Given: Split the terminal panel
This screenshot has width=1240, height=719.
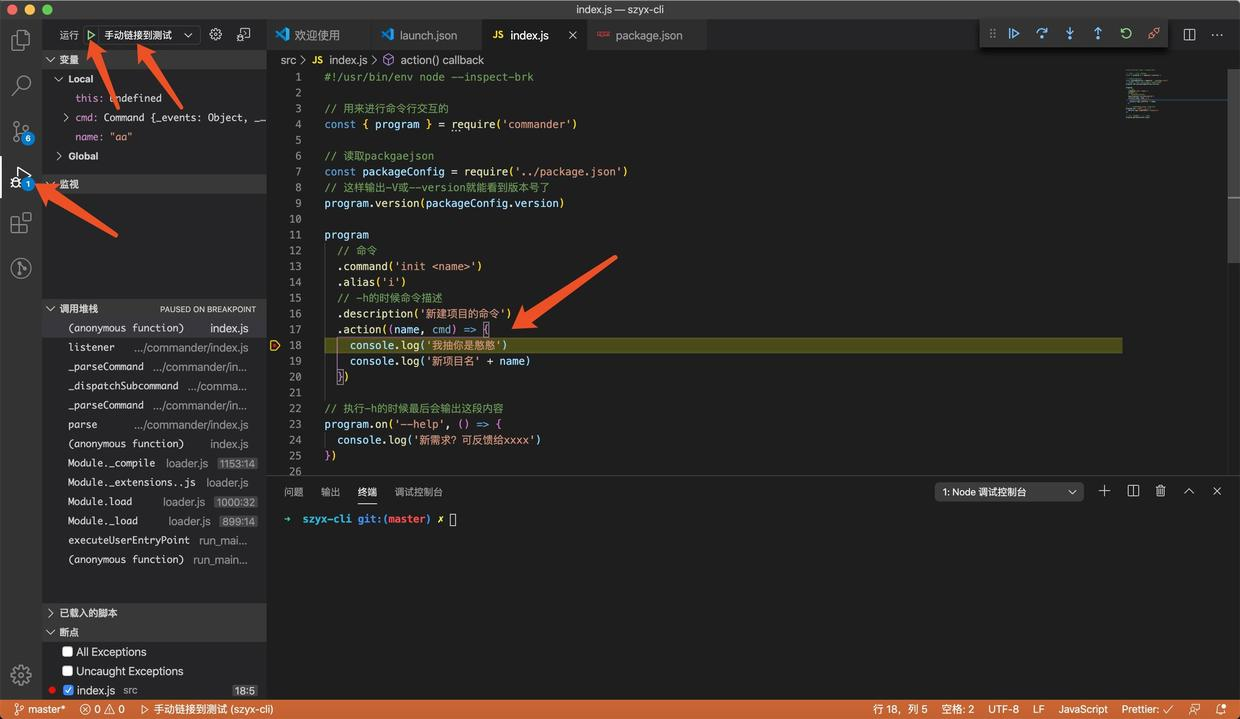Looking at the screenshot, I should click(1133, 491).
